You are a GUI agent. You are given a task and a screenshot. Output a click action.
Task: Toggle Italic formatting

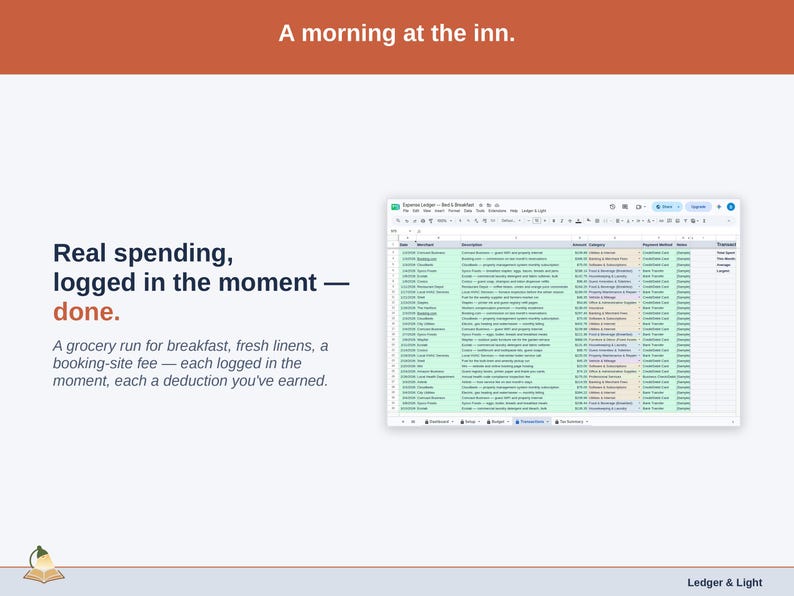pyautogui.click(x=562, y=221)
